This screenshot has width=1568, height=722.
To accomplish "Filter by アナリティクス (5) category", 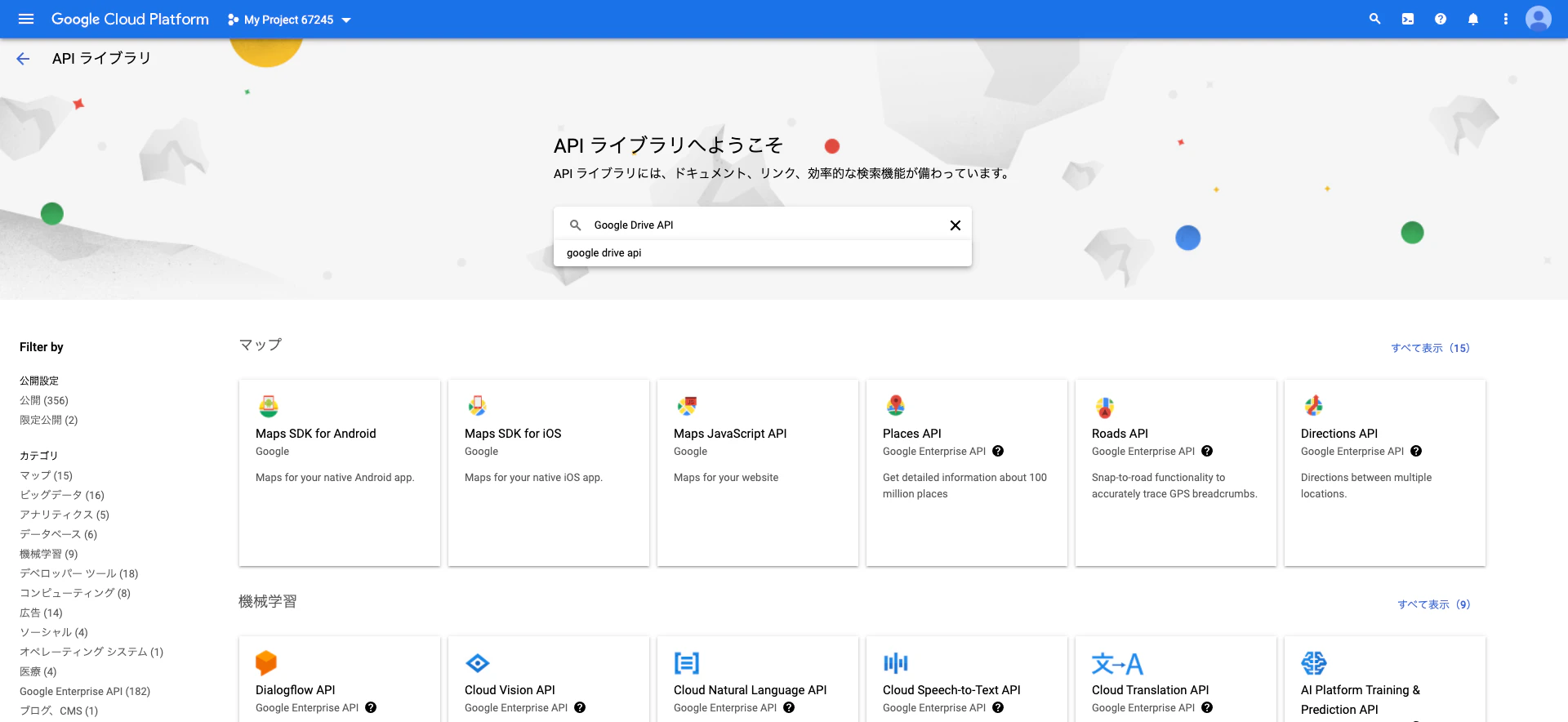I will click(65, 515).
